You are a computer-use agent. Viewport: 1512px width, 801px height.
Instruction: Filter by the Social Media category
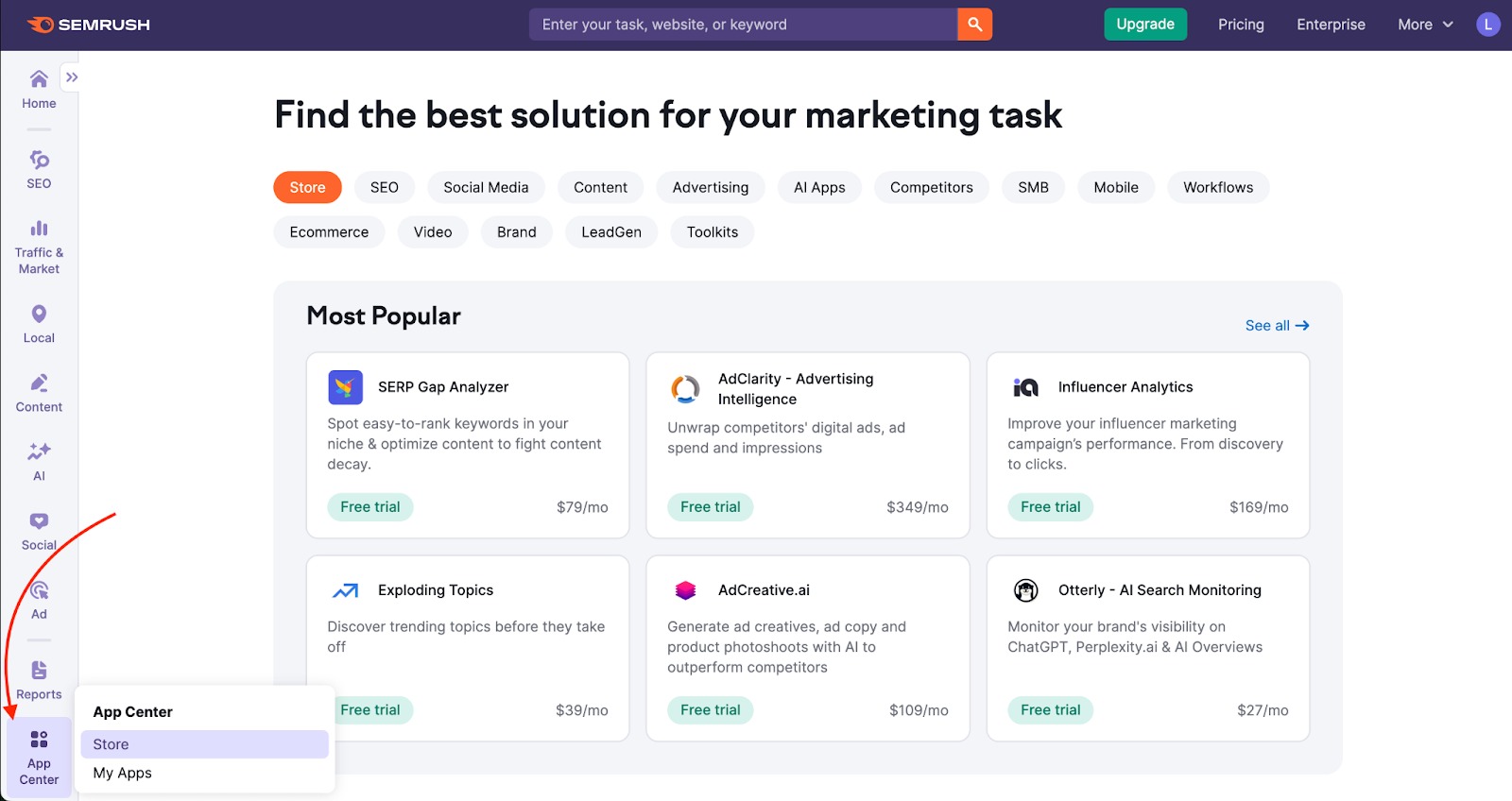tap(486, 187)
